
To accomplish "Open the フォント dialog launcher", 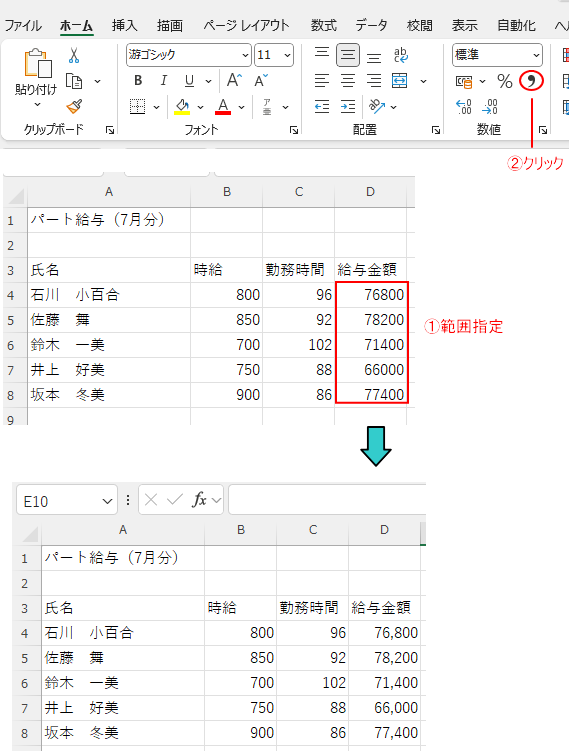I will 294,130.
